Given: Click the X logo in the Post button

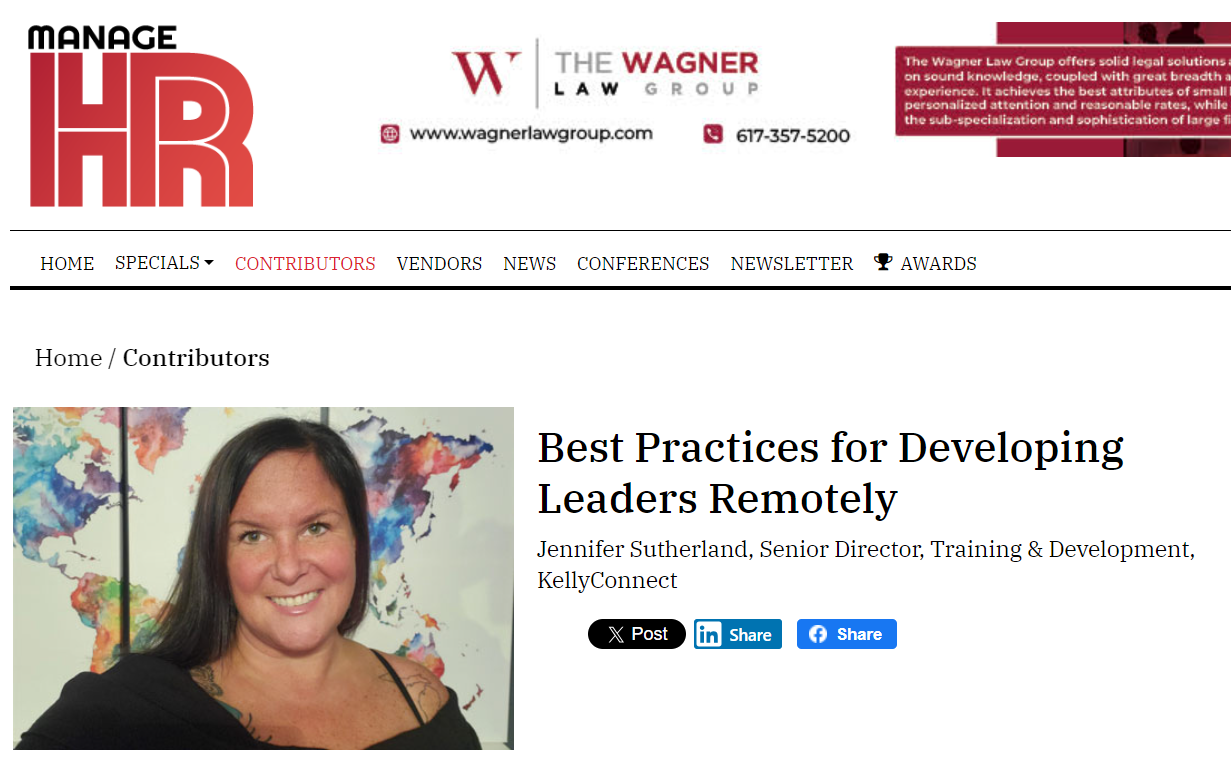Looking at the screenshot, I should click(616, 634).
